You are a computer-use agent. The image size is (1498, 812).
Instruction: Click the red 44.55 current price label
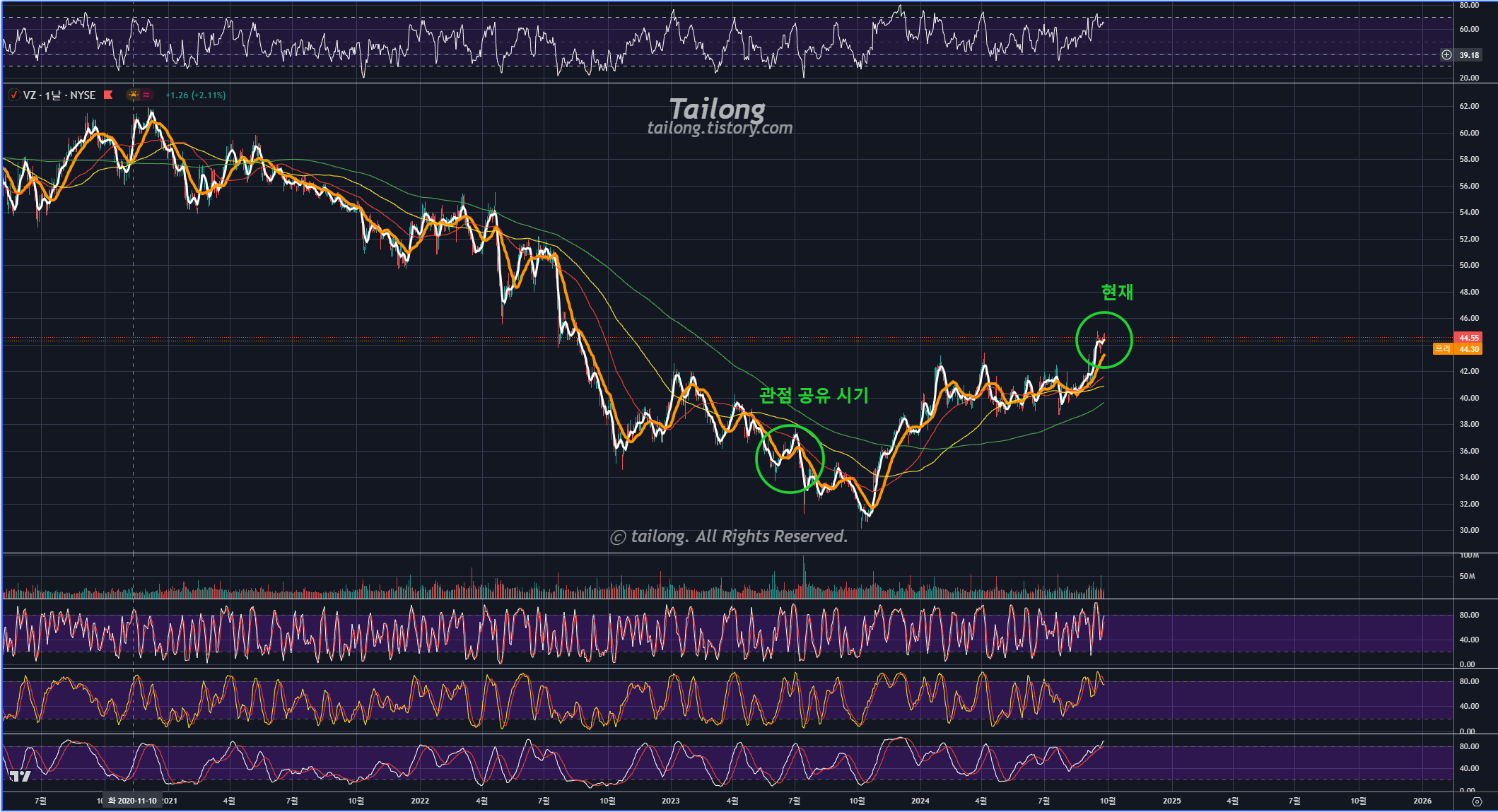[1469, 338]
